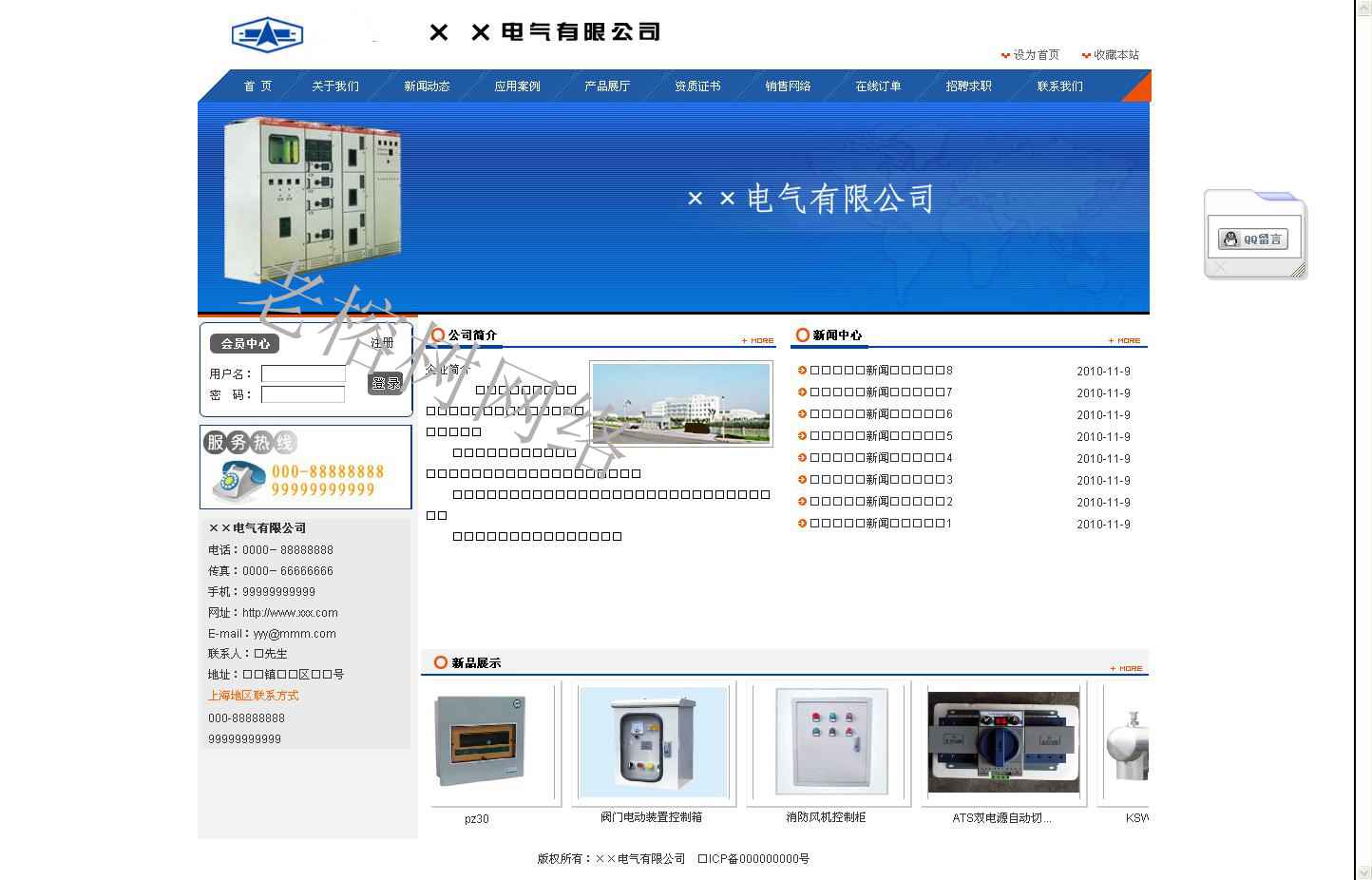
Task: Open news item ending with 2
Action: 881,502
